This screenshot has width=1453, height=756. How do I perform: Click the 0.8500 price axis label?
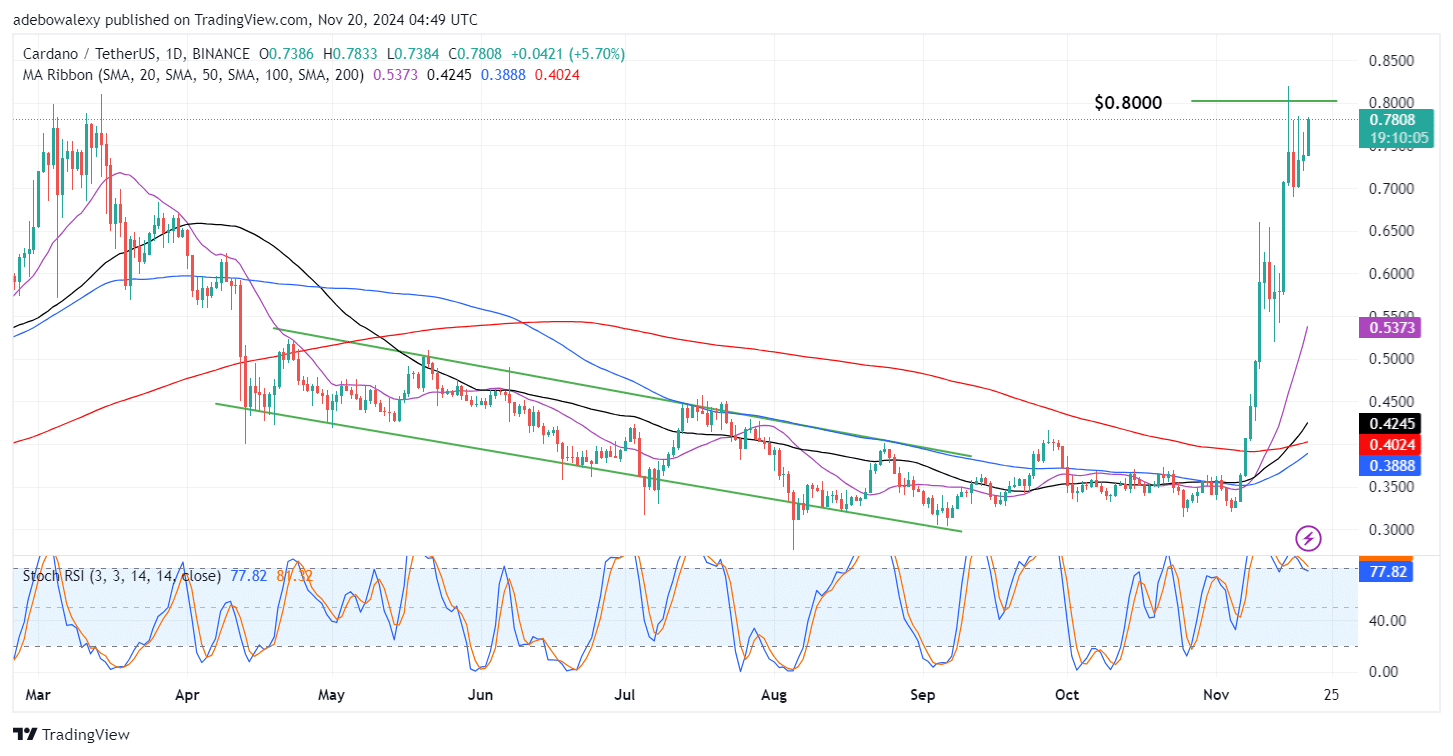1390,61
